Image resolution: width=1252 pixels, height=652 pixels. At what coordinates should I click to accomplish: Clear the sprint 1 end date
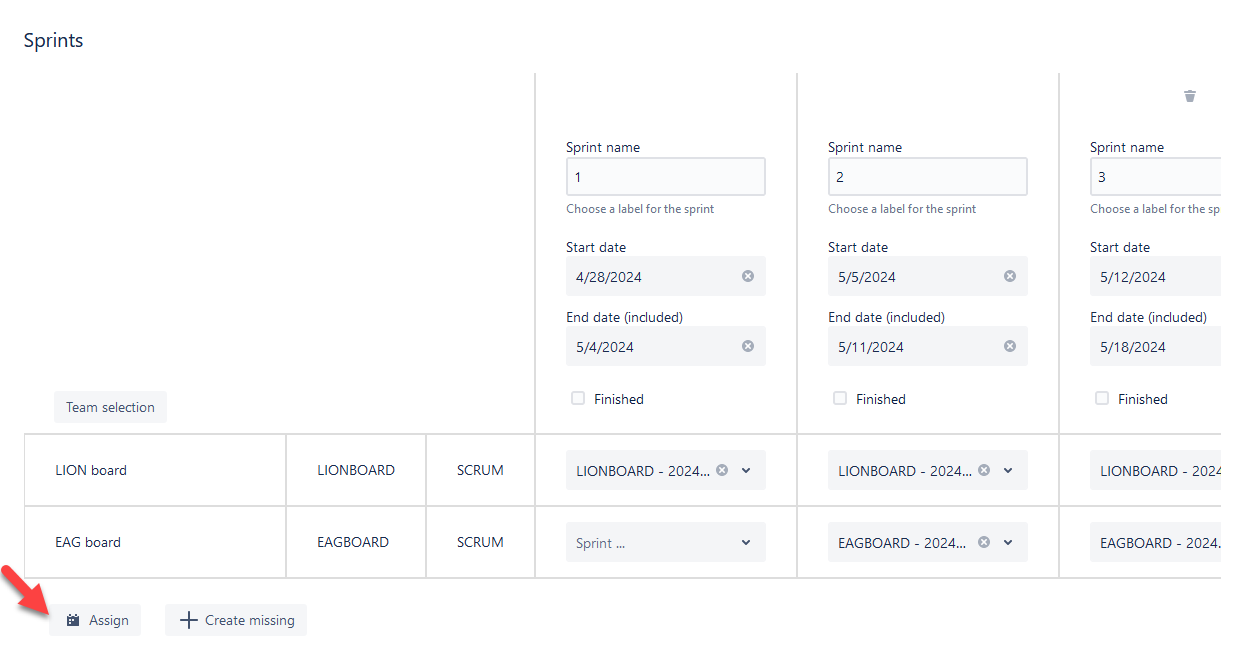(748, 346)
